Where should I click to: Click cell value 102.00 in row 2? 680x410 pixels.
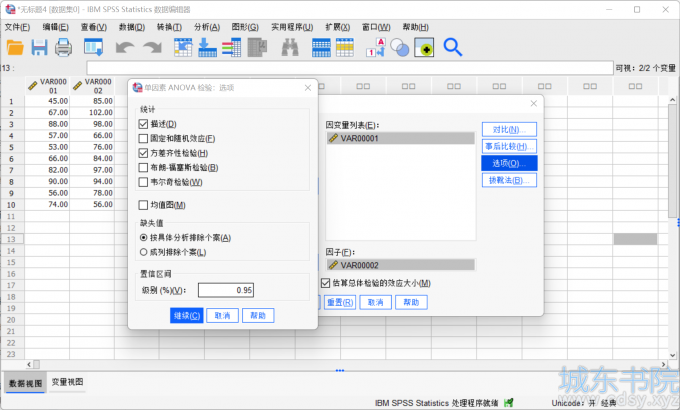[92, 112]
